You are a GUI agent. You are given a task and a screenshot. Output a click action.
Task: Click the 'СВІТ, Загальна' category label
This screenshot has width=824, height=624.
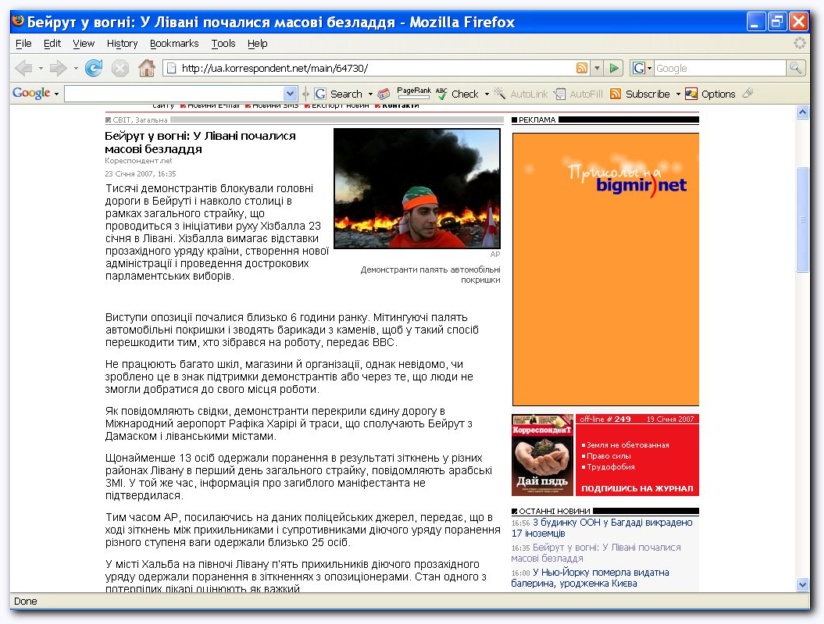coord(140,120)
